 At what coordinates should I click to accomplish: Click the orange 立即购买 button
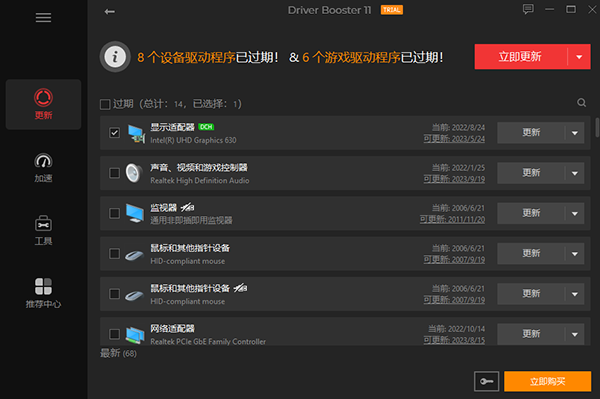pyautogui.click(x=548, y=381)
